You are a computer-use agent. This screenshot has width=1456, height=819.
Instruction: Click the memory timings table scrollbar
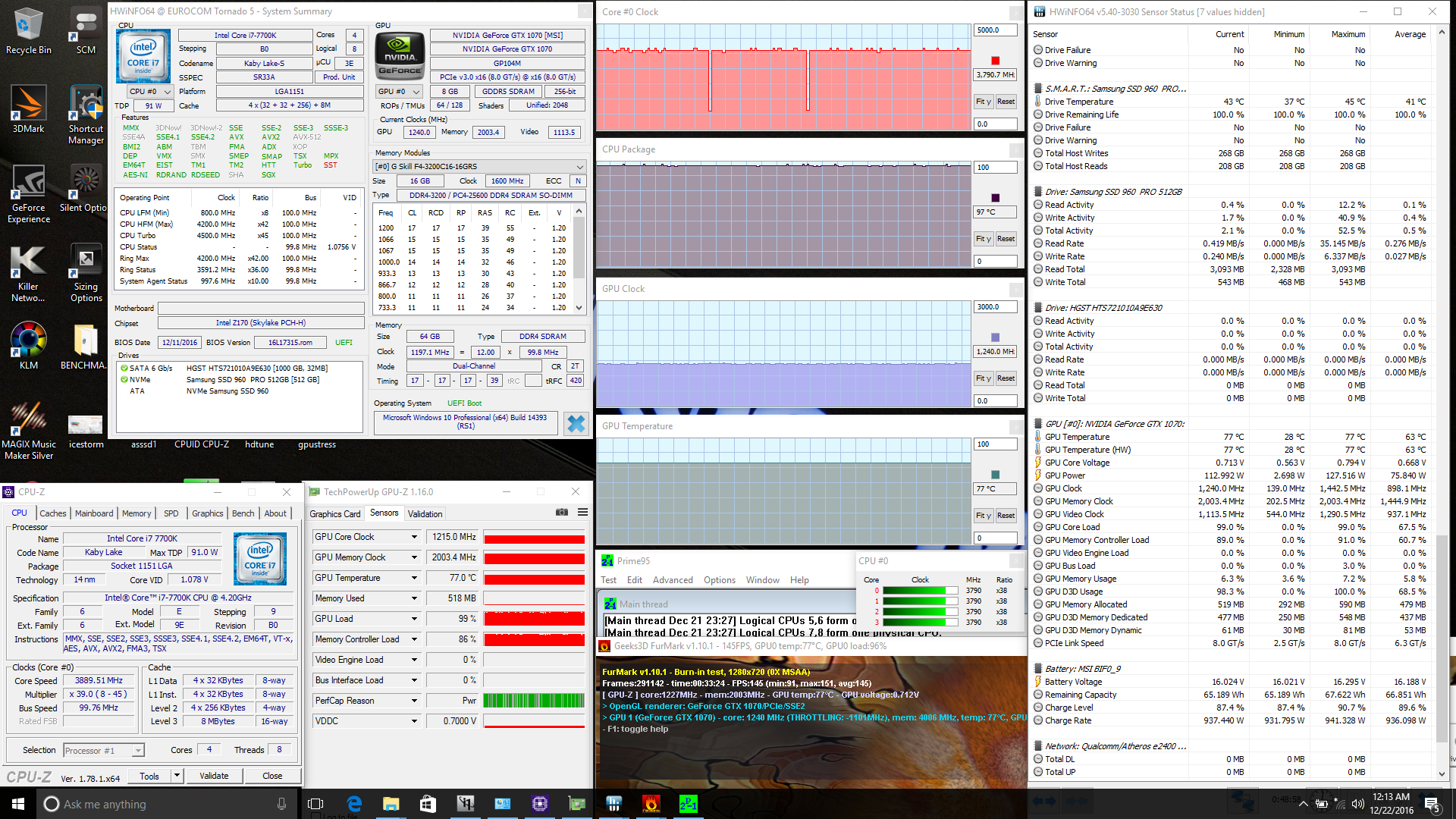[x=579, y=259]
